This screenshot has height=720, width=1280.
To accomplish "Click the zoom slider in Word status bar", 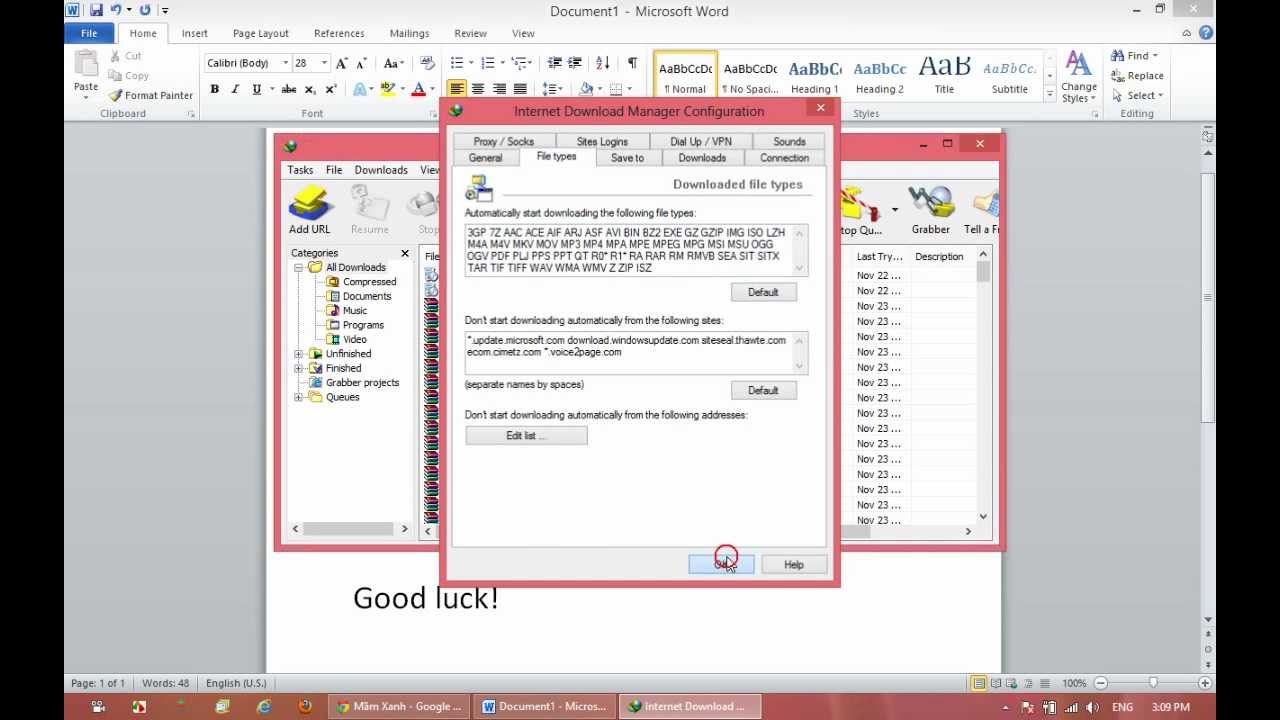I will (x=1153, y=683).
